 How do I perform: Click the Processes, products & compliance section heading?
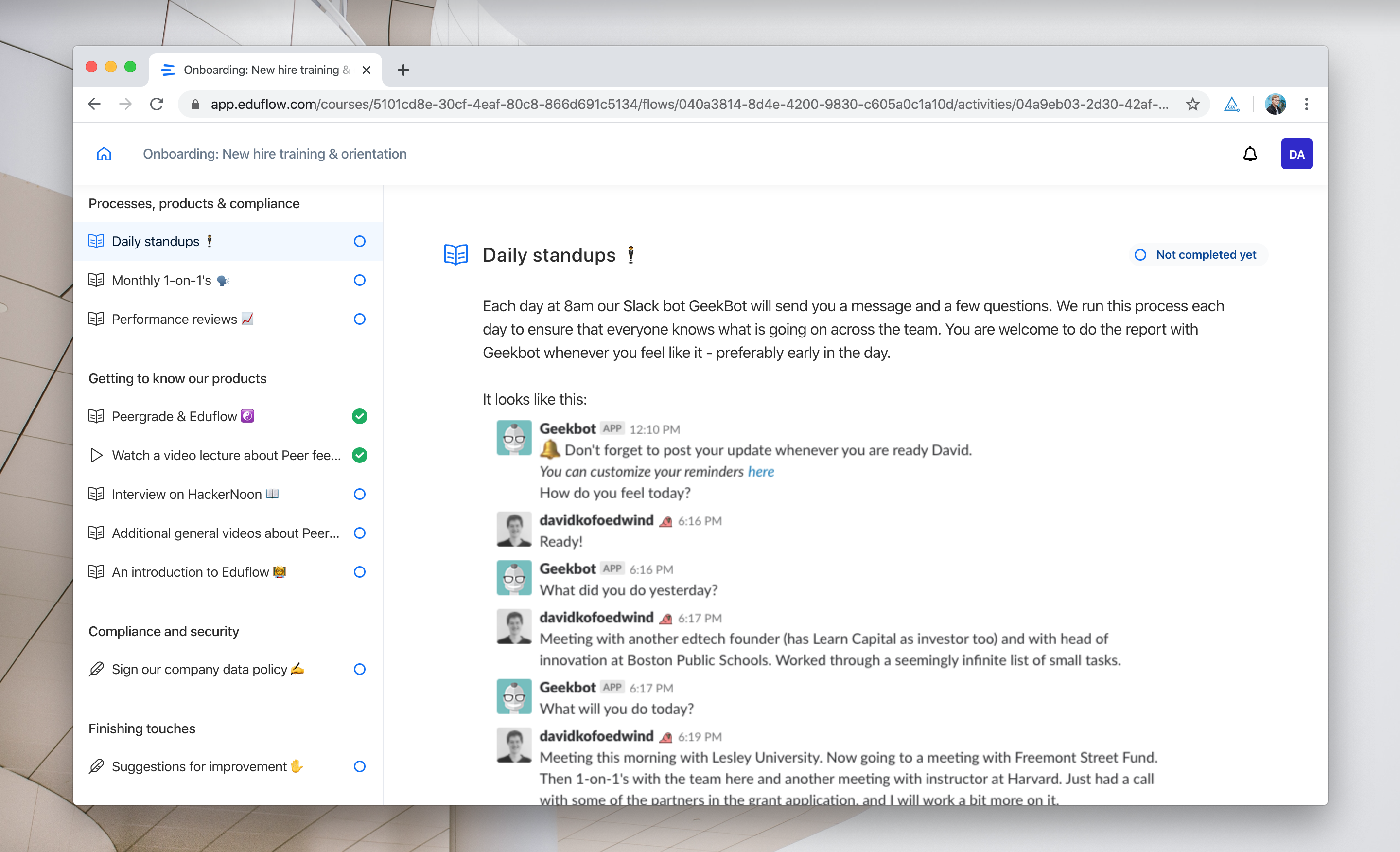point(194,203)
